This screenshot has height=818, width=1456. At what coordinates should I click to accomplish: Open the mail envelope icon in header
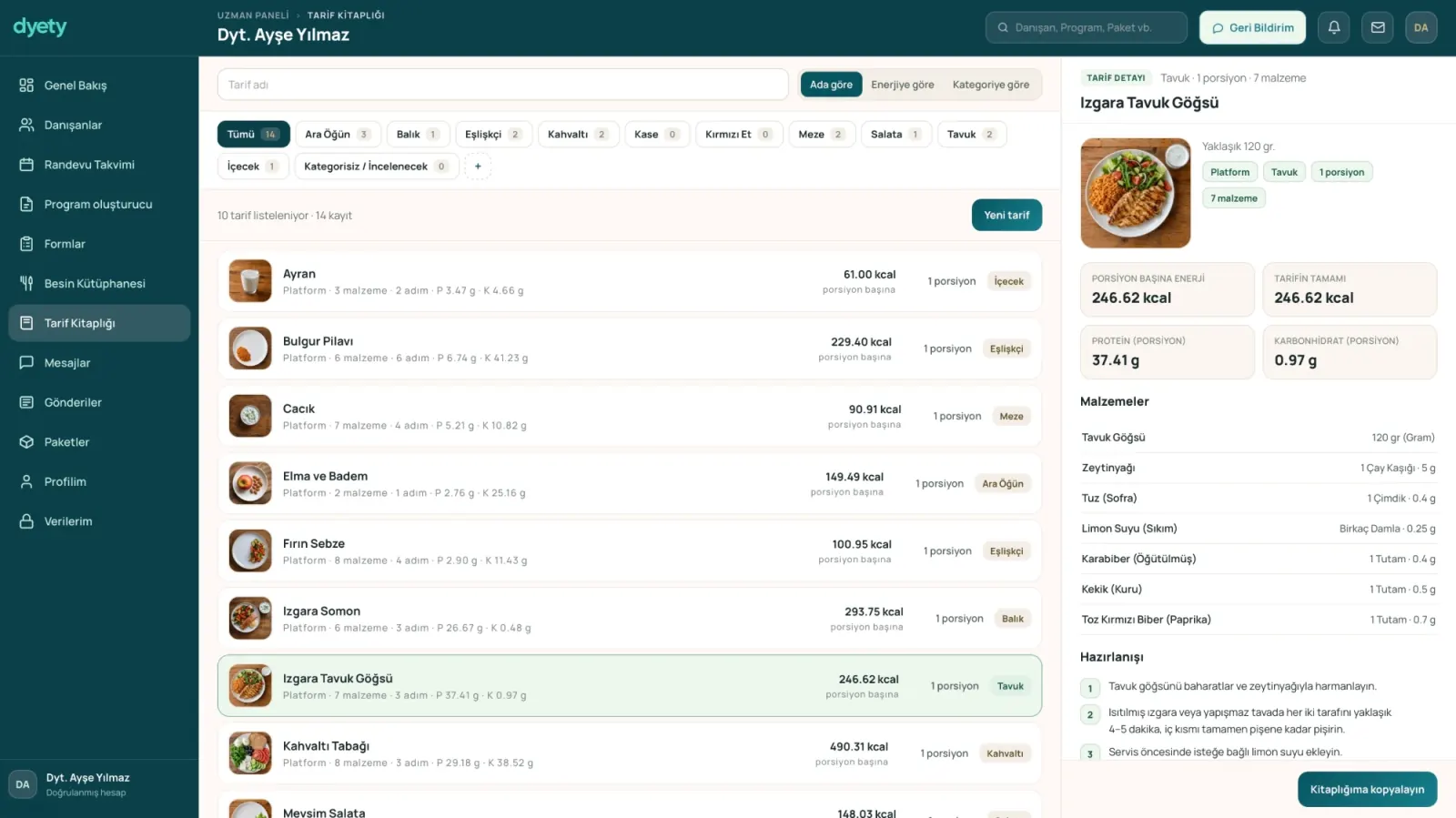click(1378, 27)
